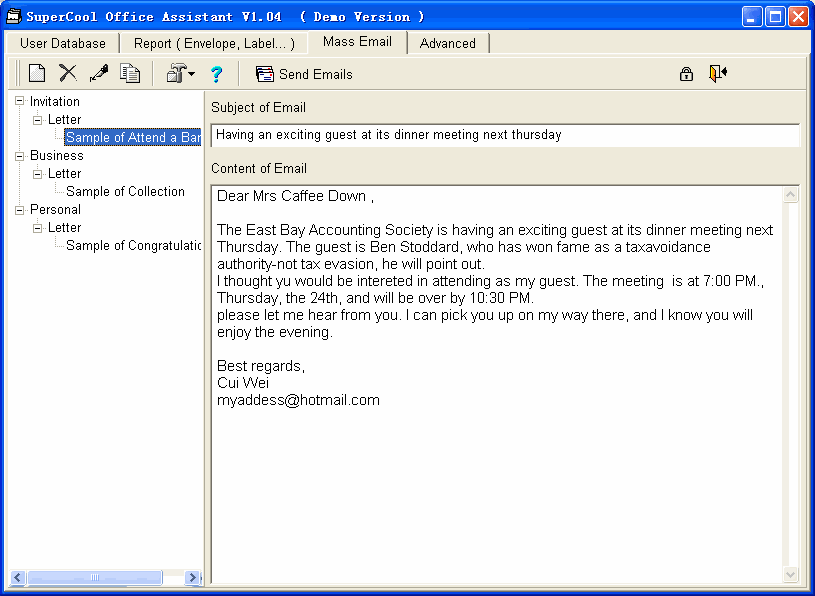The image size is (815, 596).
Task: Click the padlock icon in toolbar
Action: coord(686,73)
